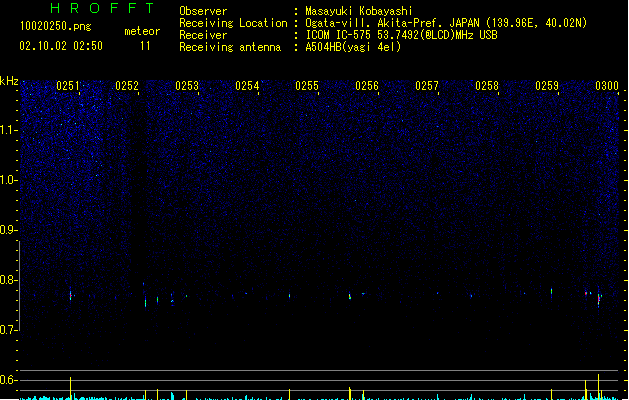Screen dimensions: 629x400
Task: Click the A504HB(yagi 4el) antenna text
Action: pos(353,47)
